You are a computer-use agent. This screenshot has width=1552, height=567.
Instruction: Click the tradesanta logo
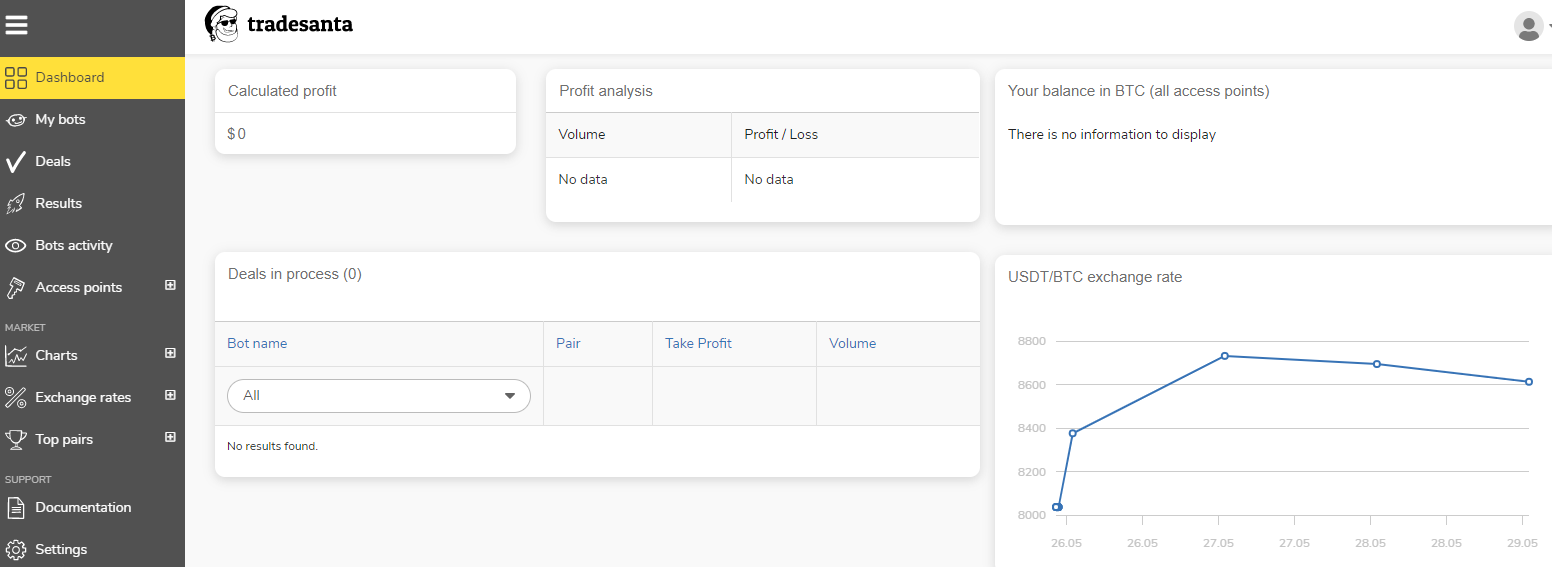pyautogui.click(x=279, y=24)
